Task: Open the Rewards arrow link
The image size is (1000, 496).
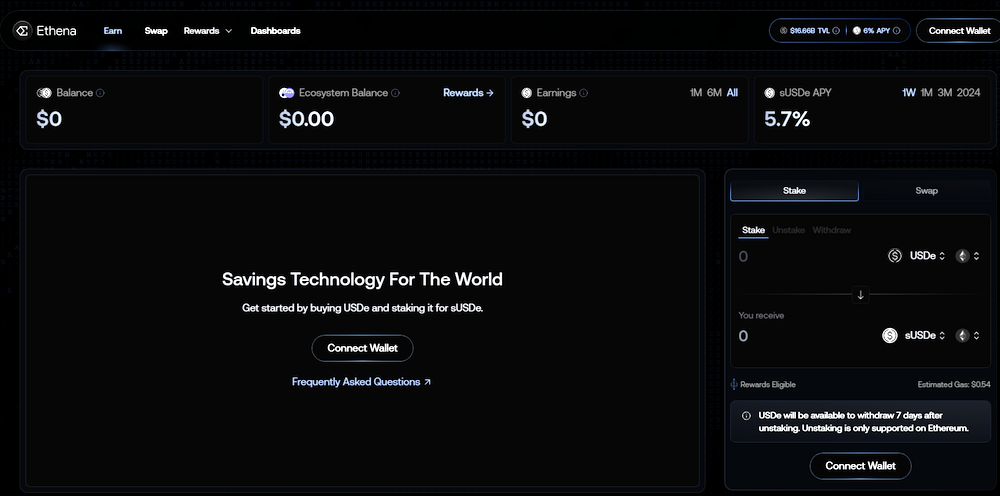Action: (x=468, y=93)
